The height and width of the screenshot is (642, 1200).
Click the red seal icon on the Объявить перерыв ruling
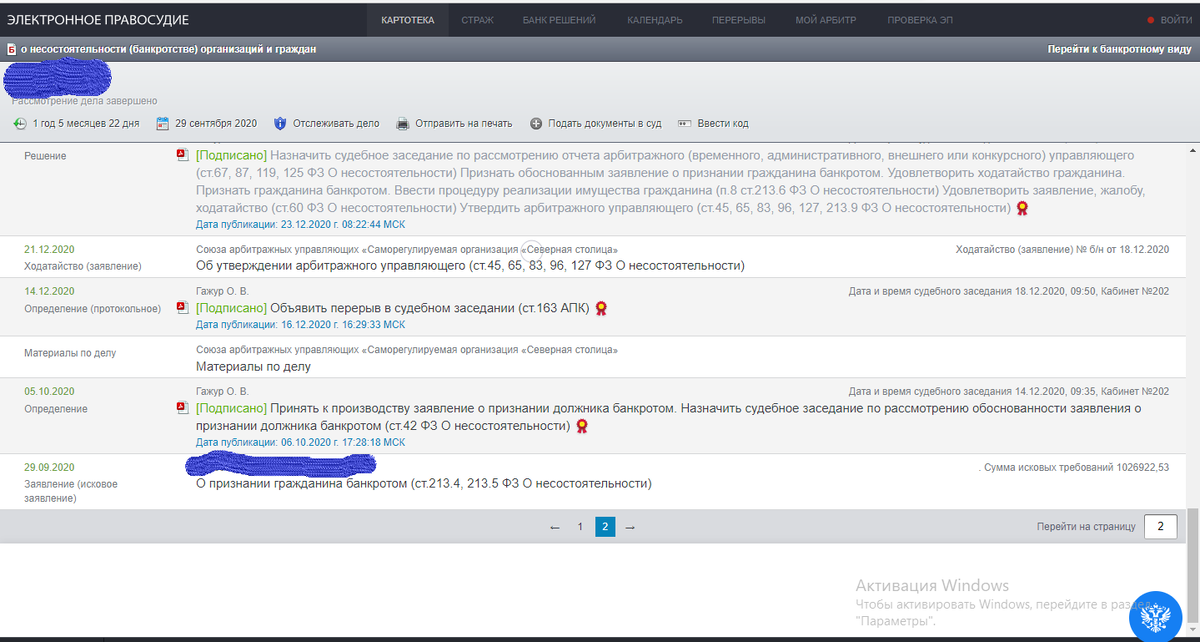click(x=601, y=310)
